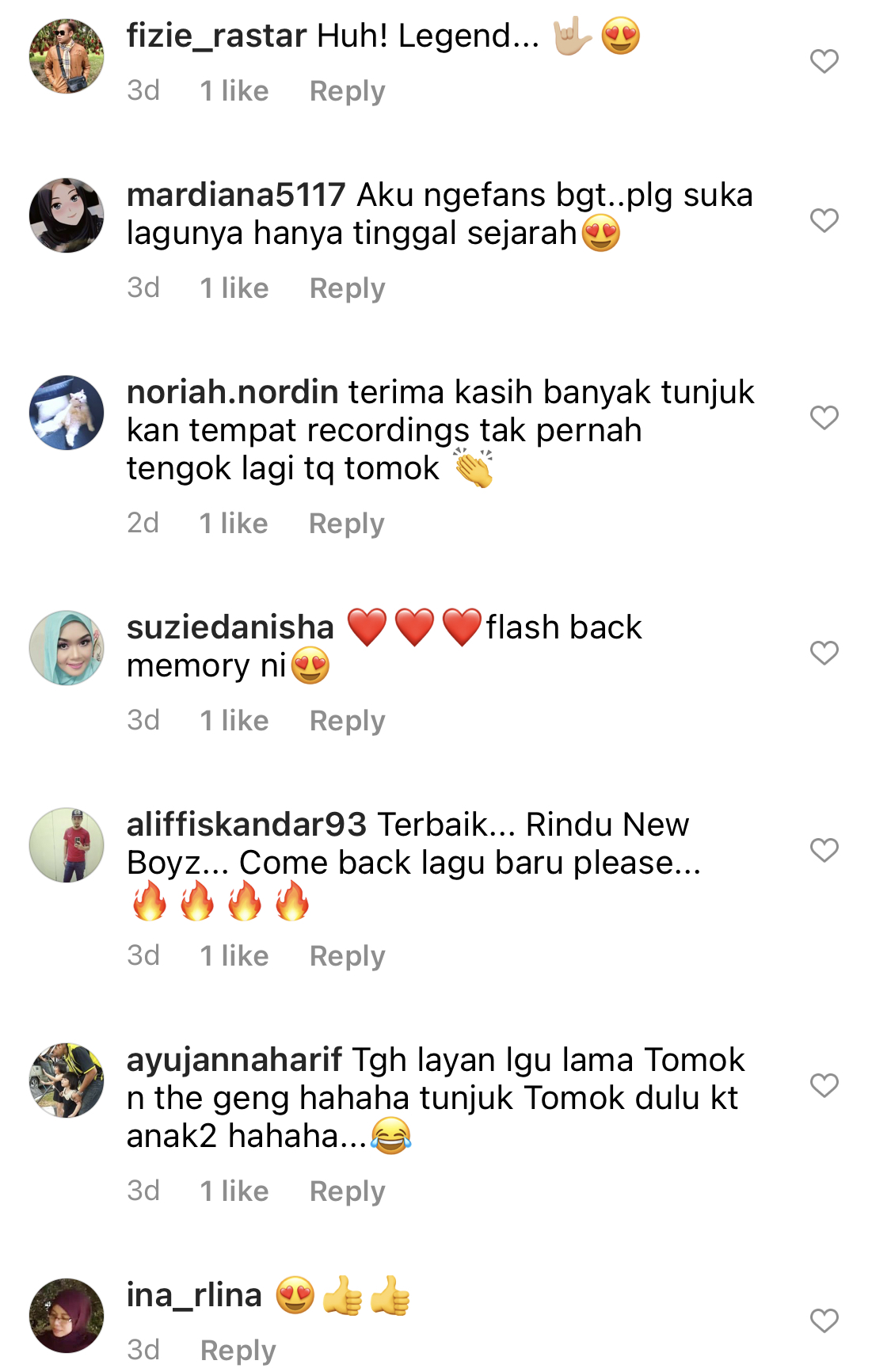The image size is (891, 1372).
Task: Like noriah.nordin's comment
Action: (824, 417)
